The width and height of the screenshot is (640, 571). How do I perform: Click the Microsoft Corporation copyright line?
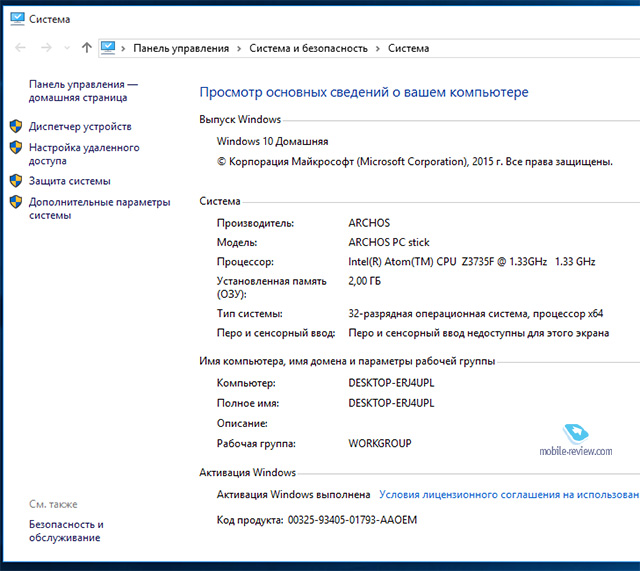click(x=415, y=162)
